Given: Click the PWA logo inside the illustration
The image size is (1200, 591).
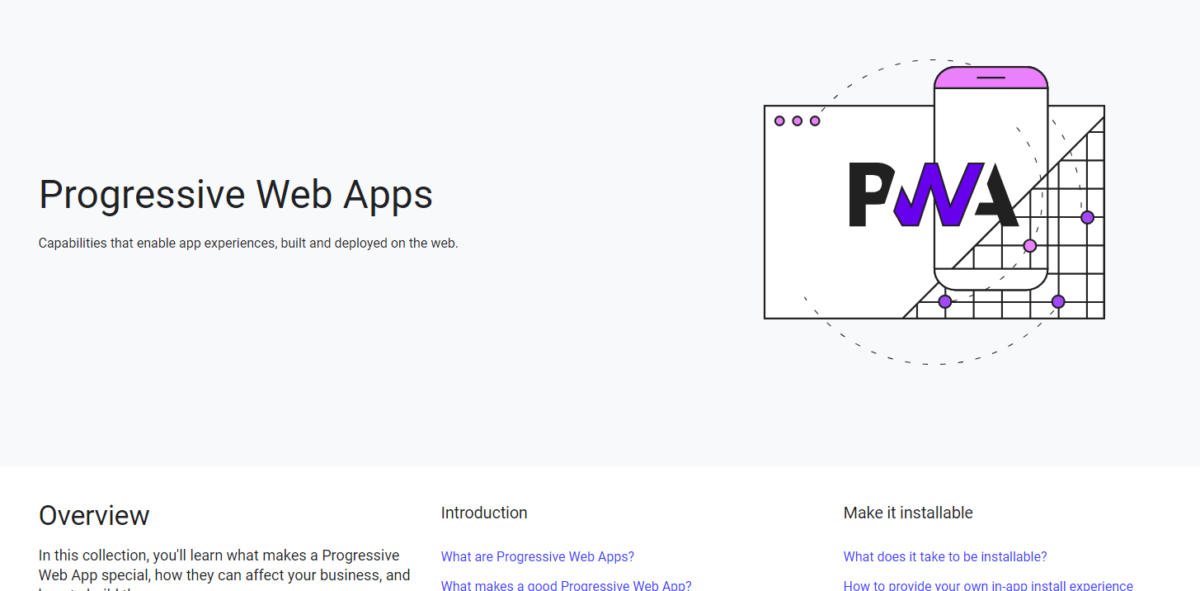Looking at the screenshot, I should (x=932, y=195).
